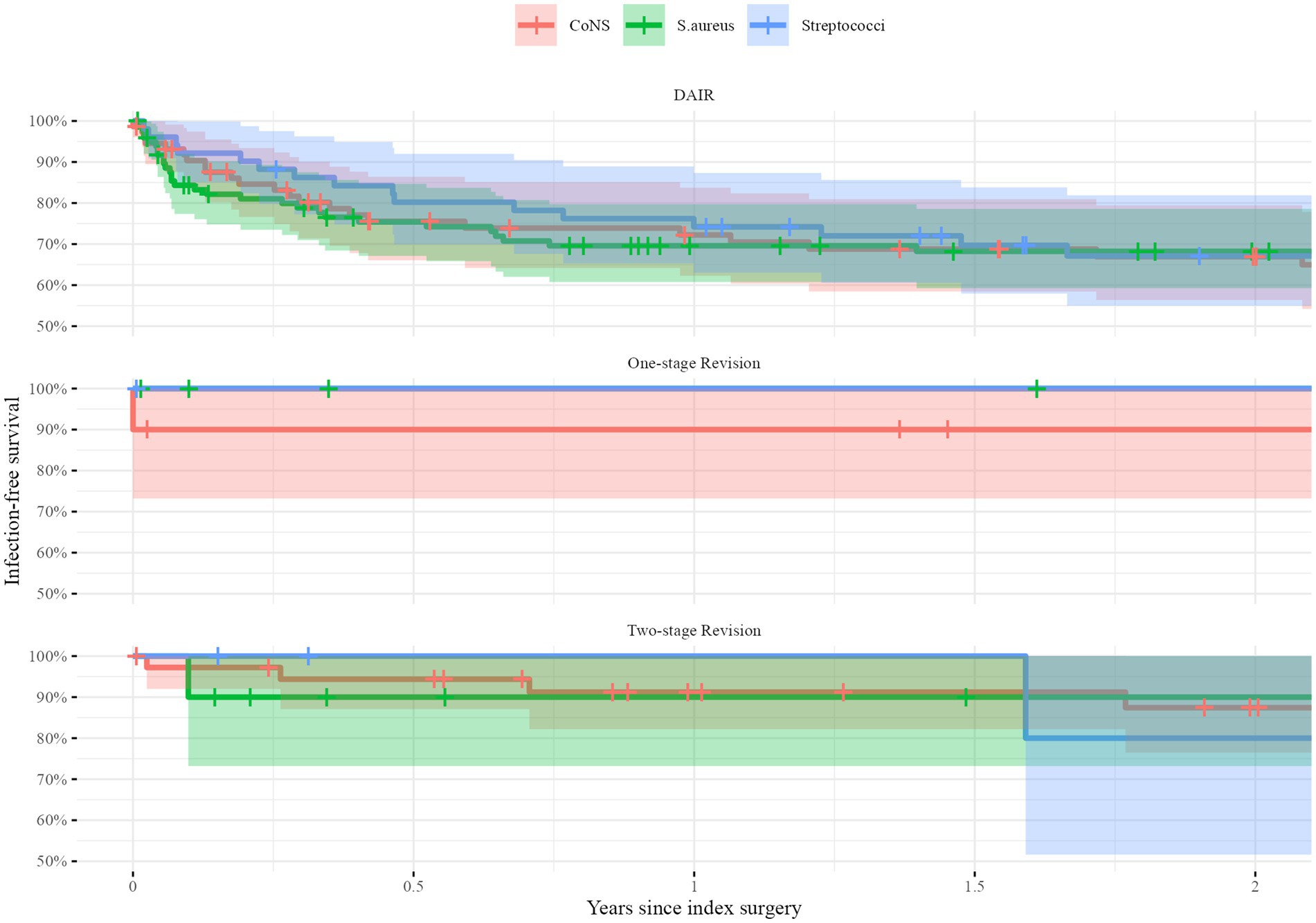Click the 0.5 x-axis tick label
Image resolution: width=1316 pixels, height=923 pixels.
(413, 886)
